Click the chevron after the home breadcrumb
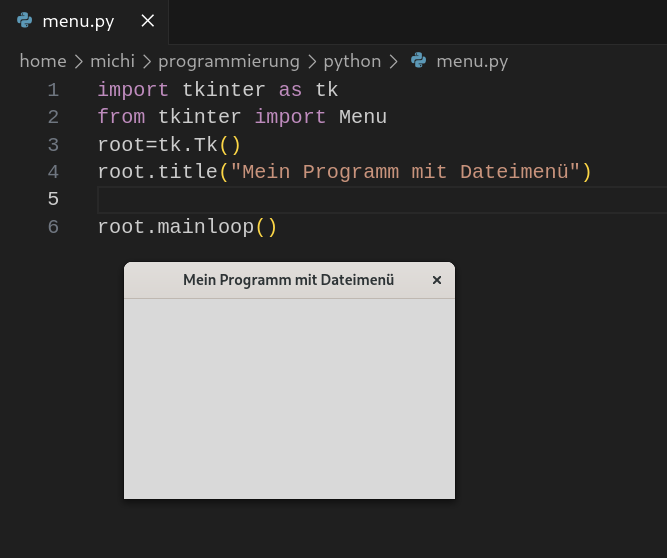This screenshot has width=667, height=558. 79,62
